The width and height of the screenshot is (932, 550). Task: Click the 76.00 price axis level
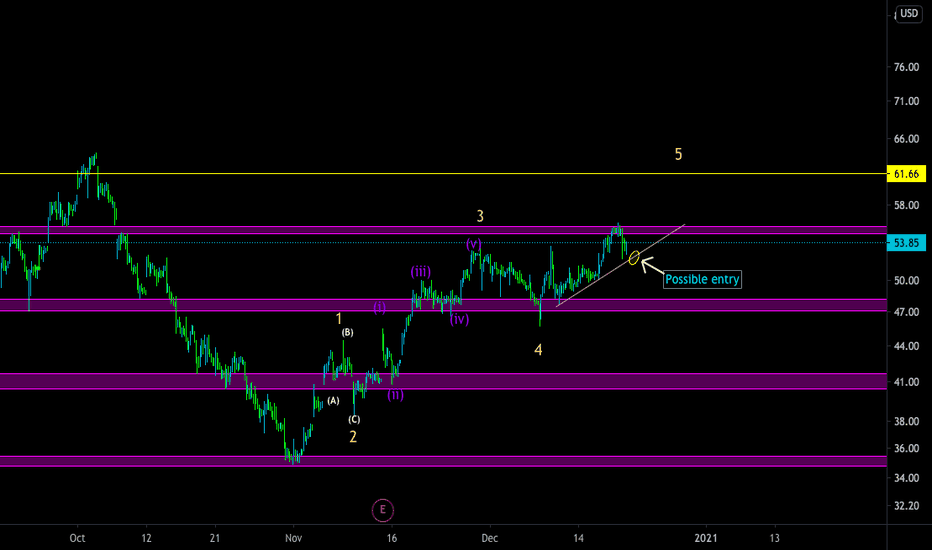906,67
